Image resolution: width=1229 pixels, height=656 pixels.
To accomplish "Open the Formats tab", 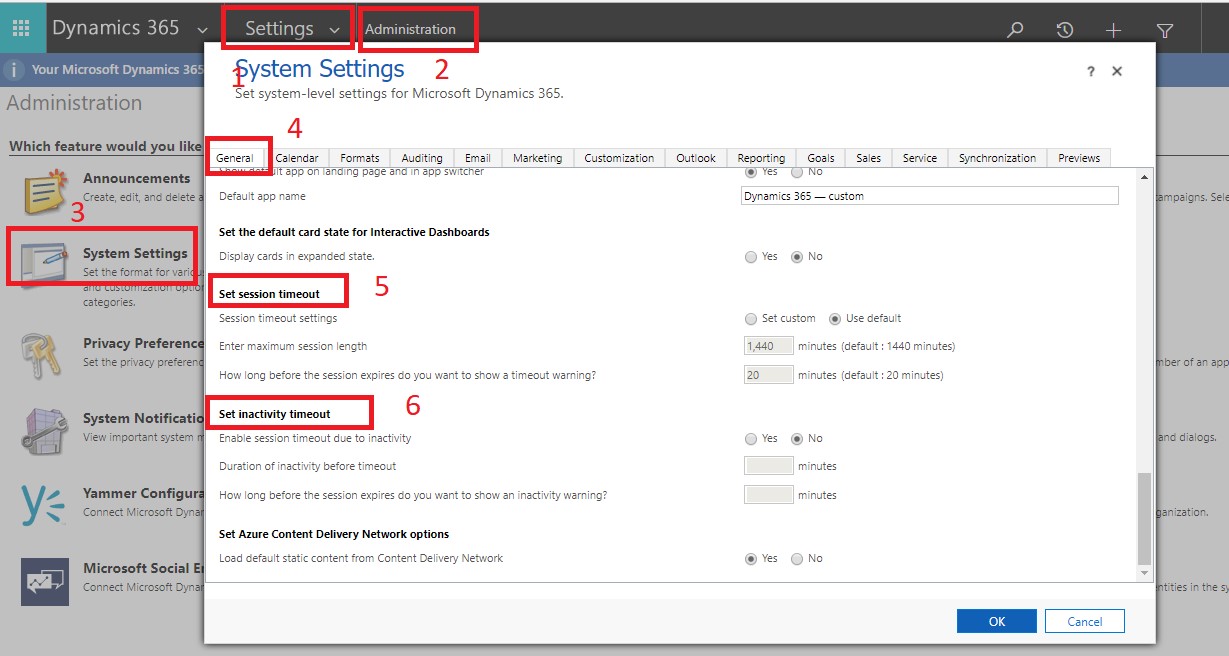I will coord(360,158).
